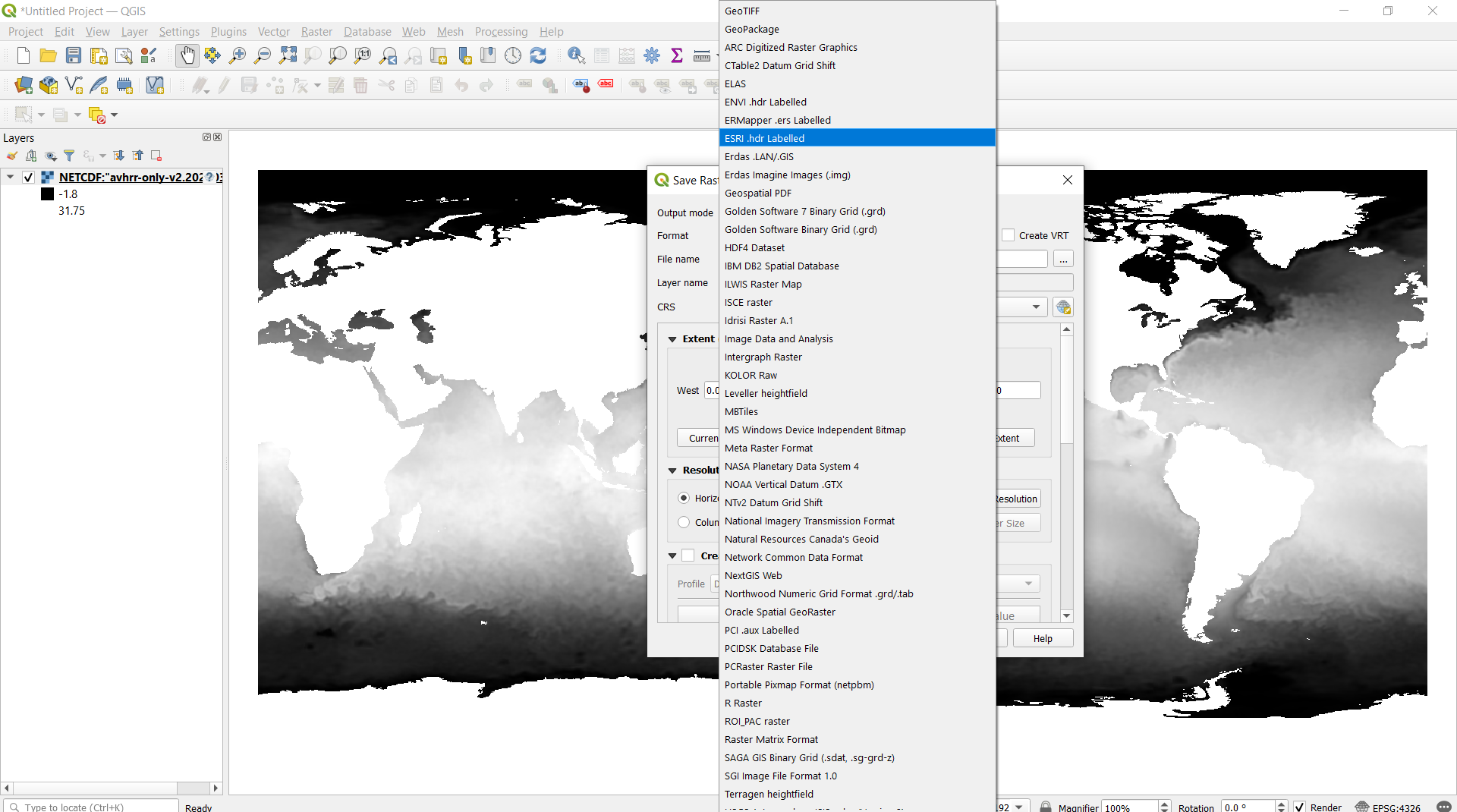Image resolution: width=1457 pixels, height=812 pixels.
Task: Click Add Group icon in Layers panel
Action: click(x=31, y=156)
